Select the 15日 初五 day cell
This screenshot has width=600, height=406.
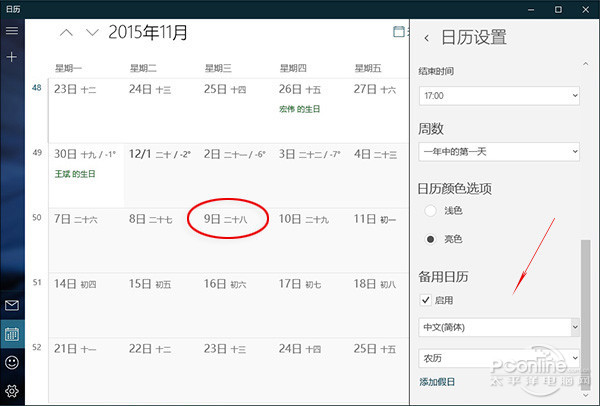tap(161, 305)
